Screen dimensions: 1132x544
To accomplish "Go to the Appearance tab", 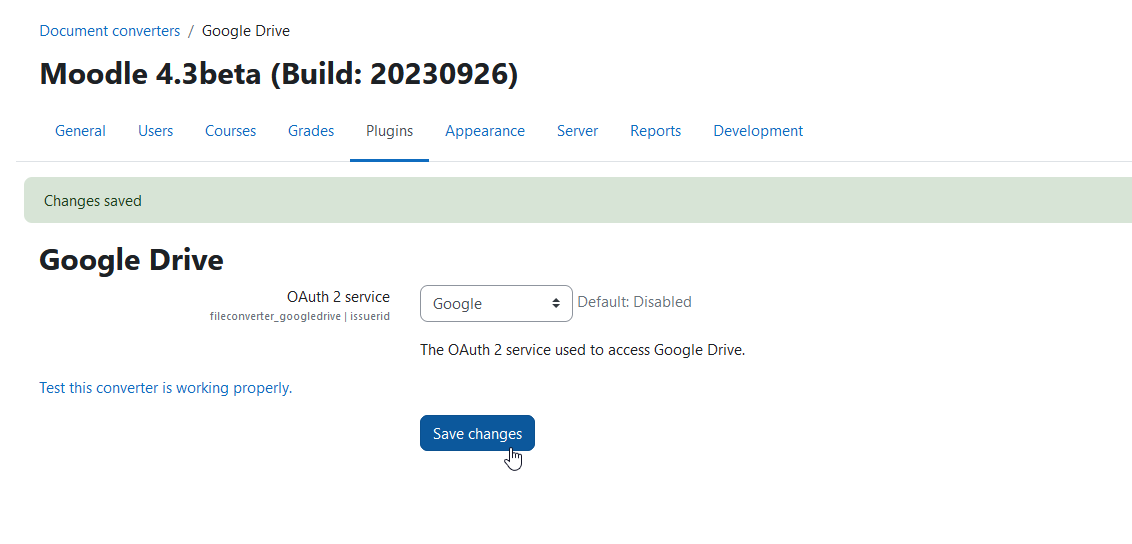I will (x=485, y=131).
